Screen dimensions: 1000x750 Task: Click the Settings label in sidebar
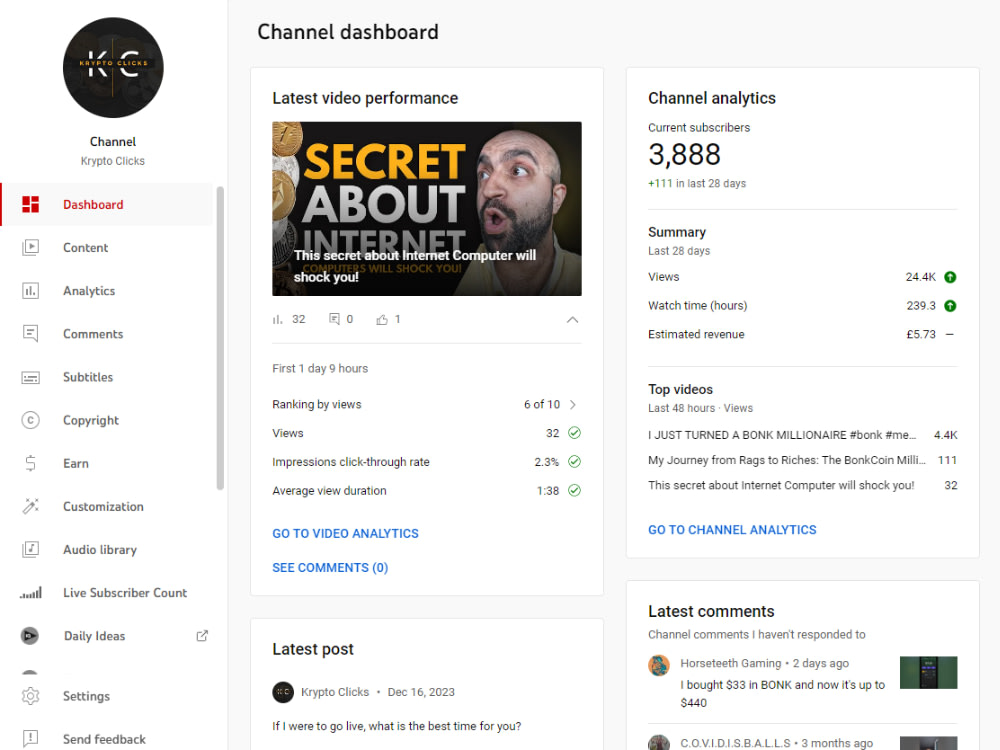coord(86,696)
